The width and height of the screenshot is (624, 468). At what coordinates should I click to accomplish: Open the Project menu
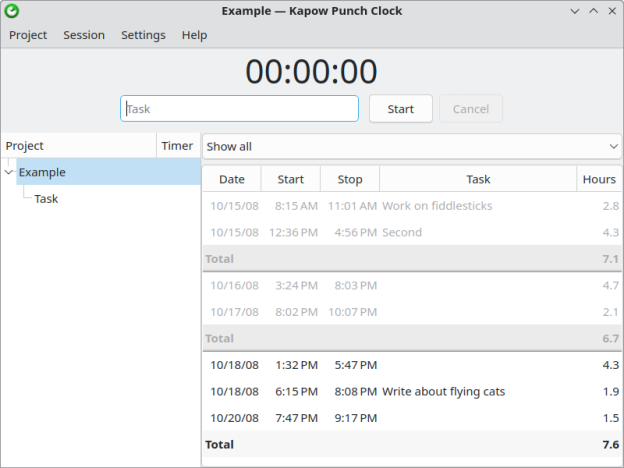point(28,35)
